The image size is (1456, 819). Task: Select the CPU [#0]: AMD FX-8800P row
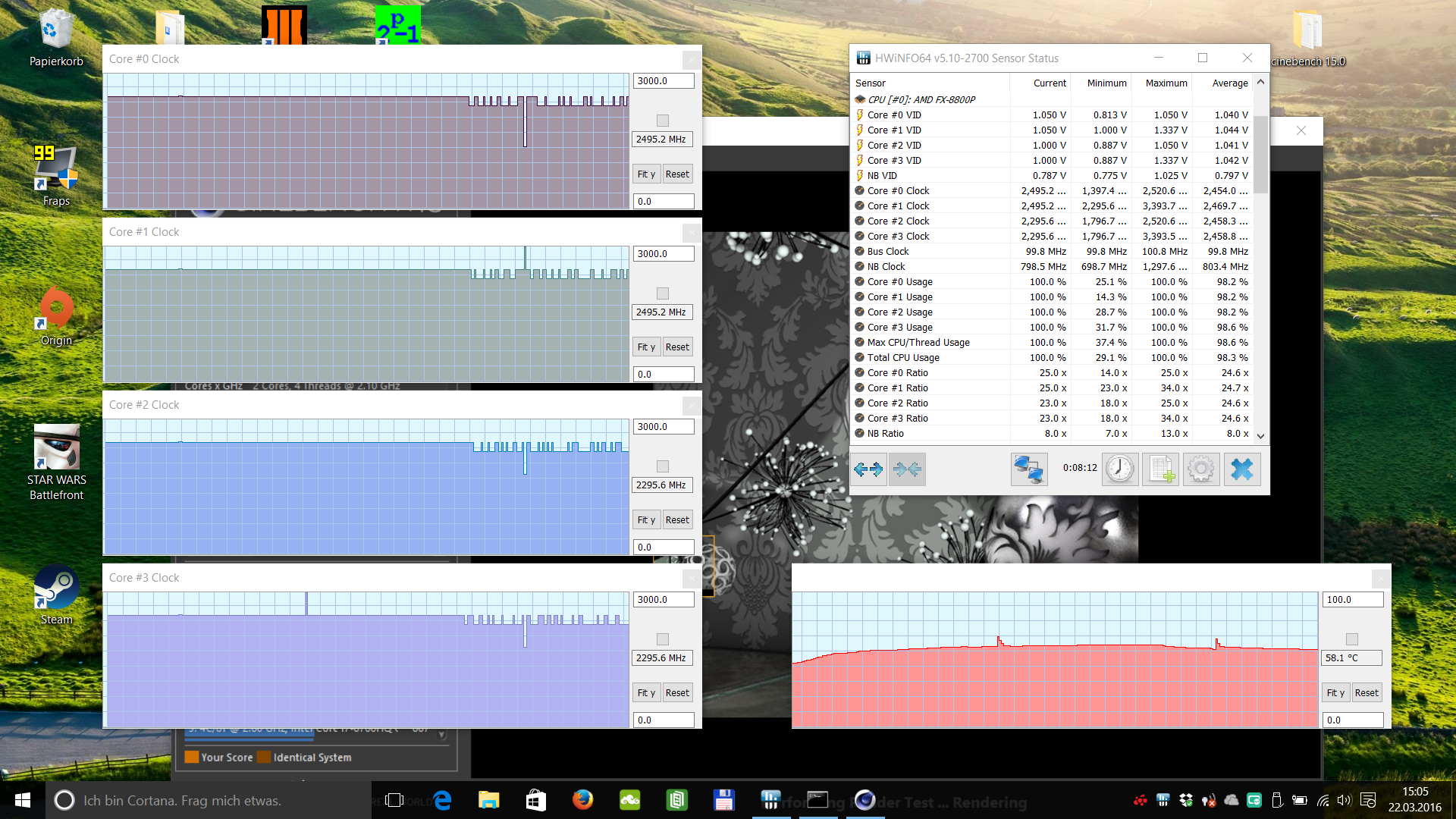[1052, 99]
